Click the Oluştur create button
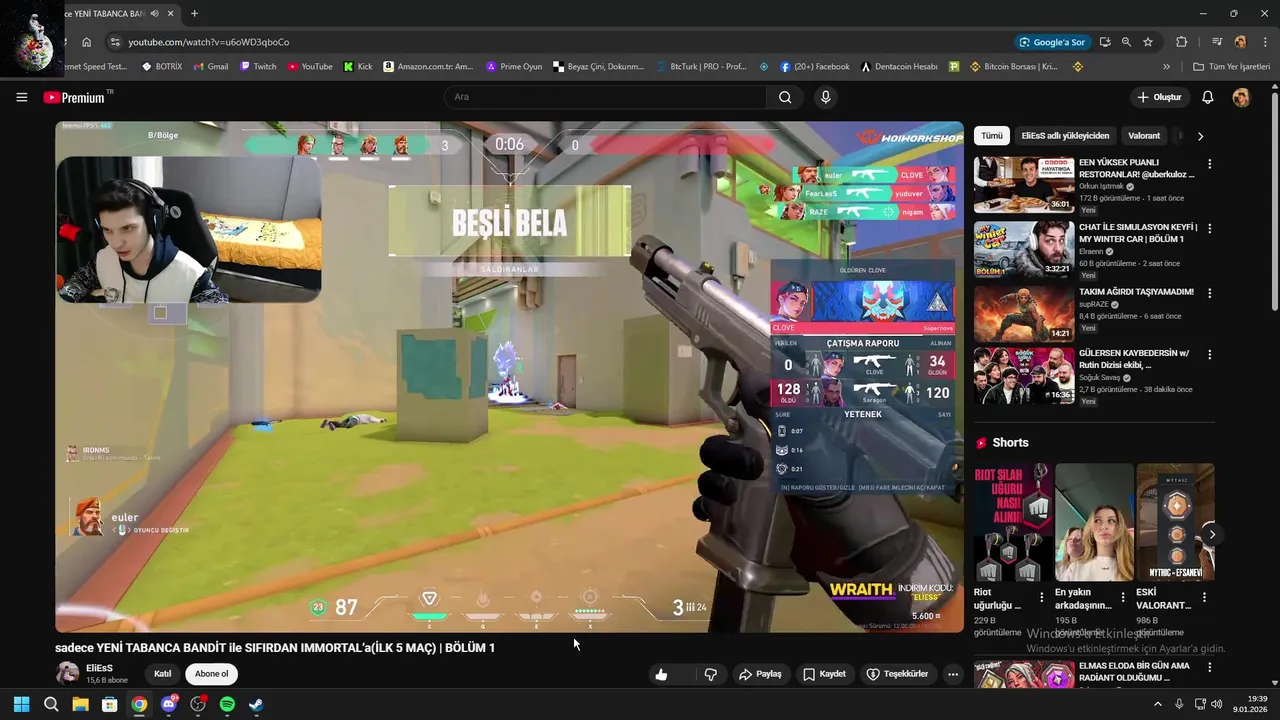Image resolution: width=1280 pixels, height=720 pixels. (x=1159, y=97)
